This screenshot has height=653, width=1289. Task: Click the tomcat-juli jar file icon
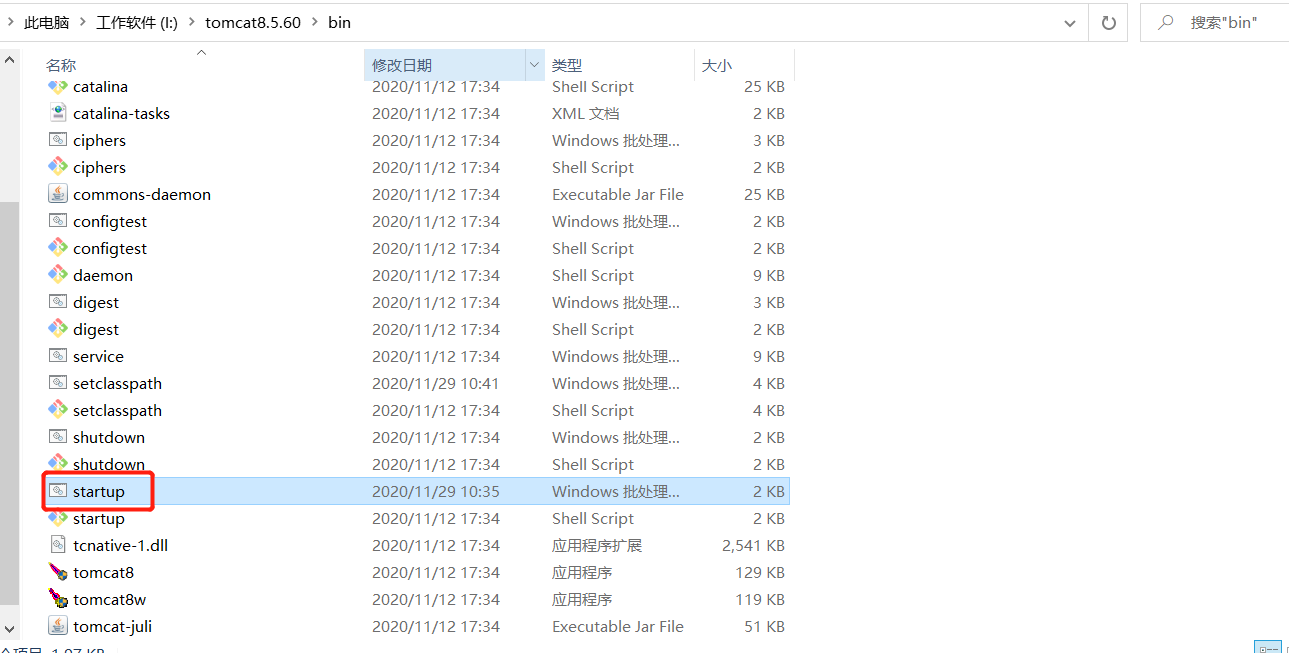coord(58,626)
